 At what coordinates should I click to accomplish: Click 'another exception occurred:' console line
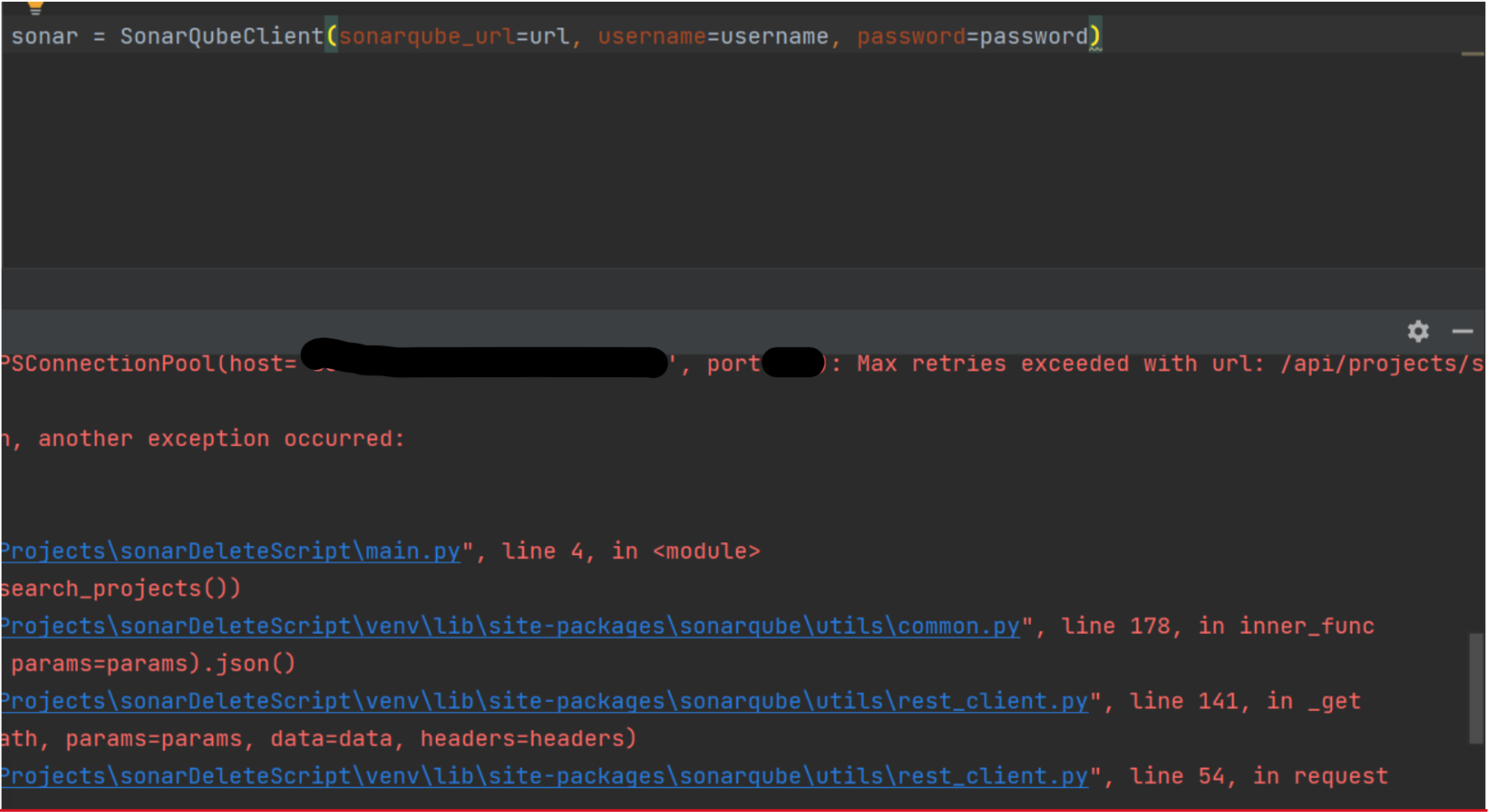(x=221, y=439)
